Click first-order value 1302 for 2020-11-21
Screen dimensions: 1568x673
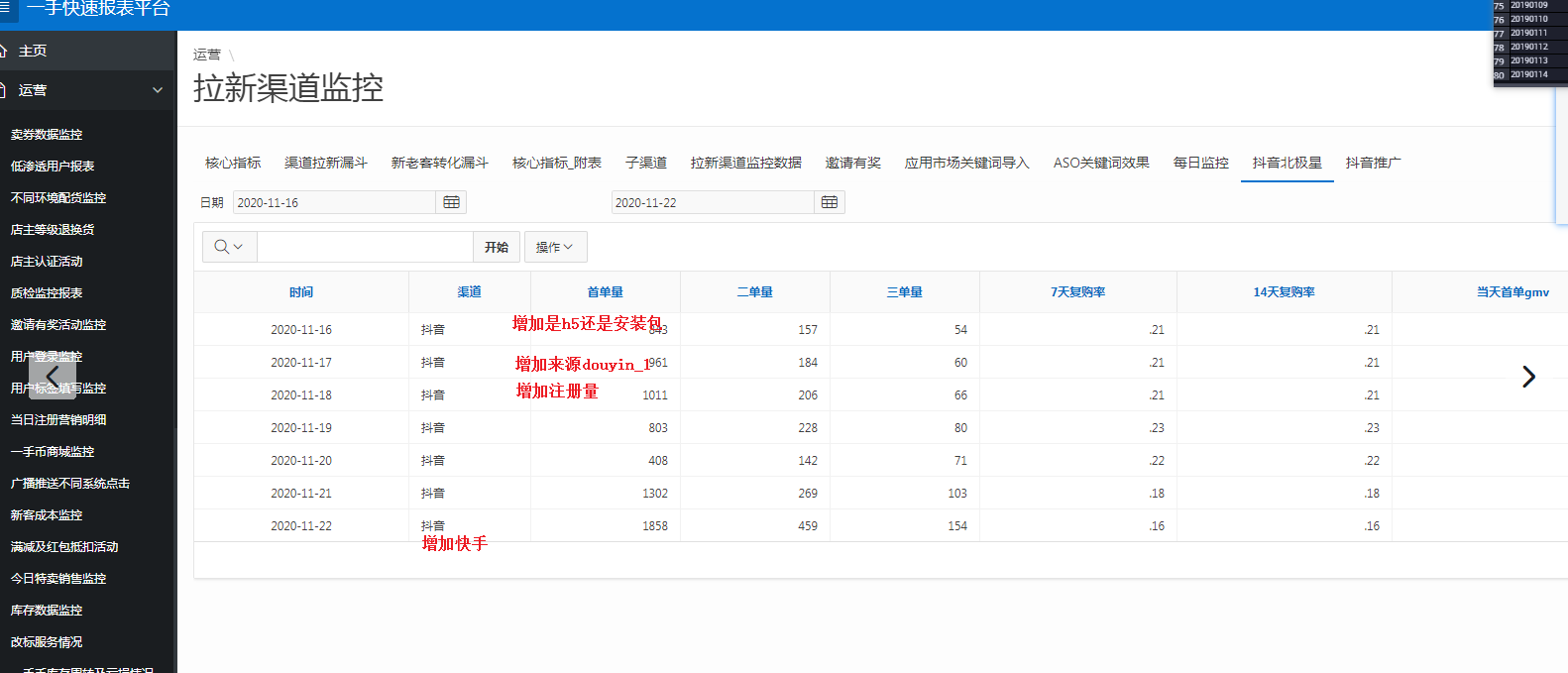[x=655, y=494]
